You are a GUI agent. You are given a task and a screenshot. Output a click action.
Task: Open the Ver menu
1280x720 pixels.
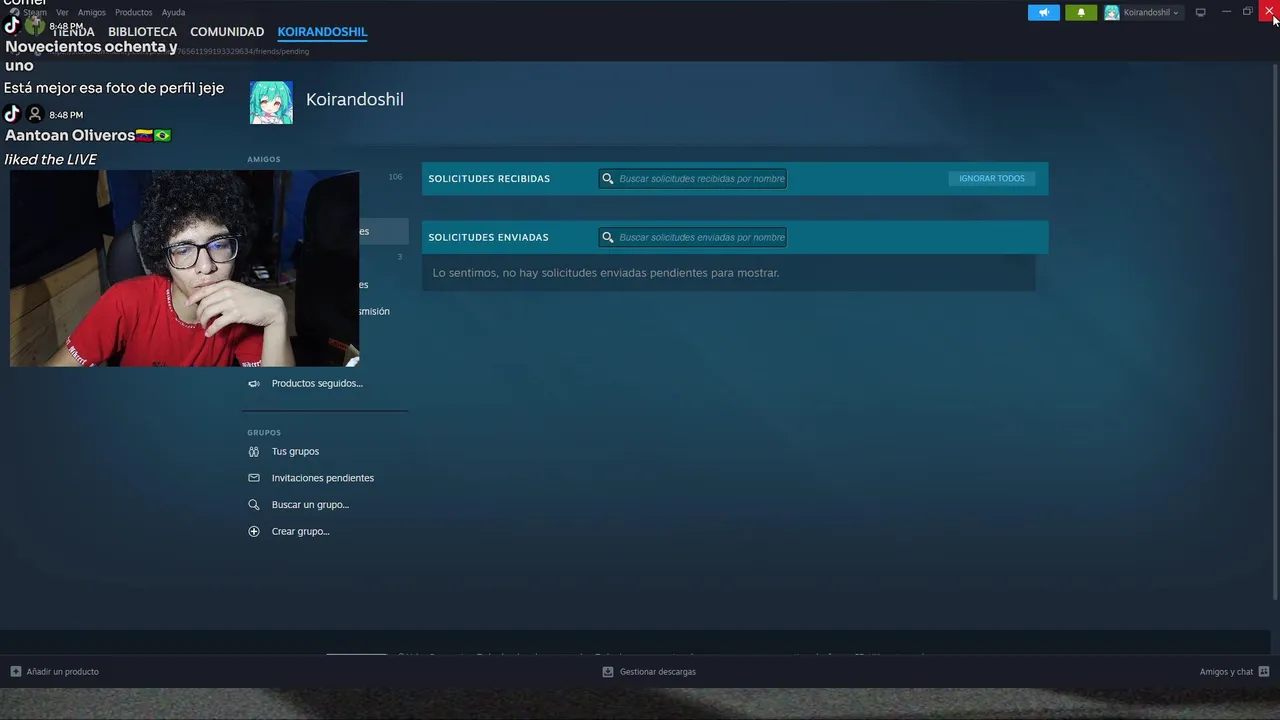pos(62,13)
